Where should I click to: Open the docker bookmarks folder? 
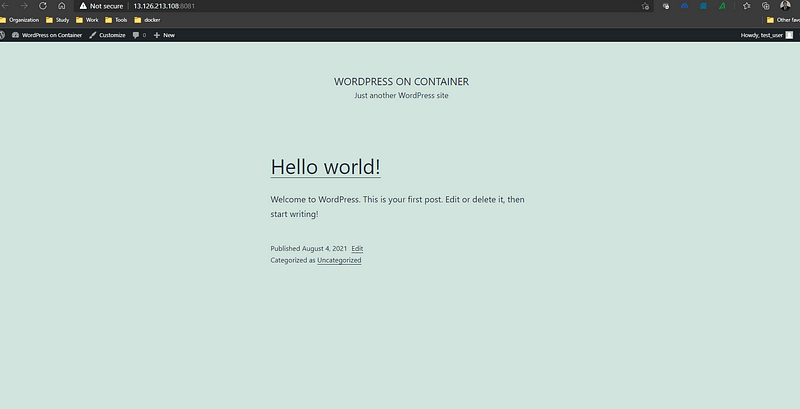pos(147,20)
